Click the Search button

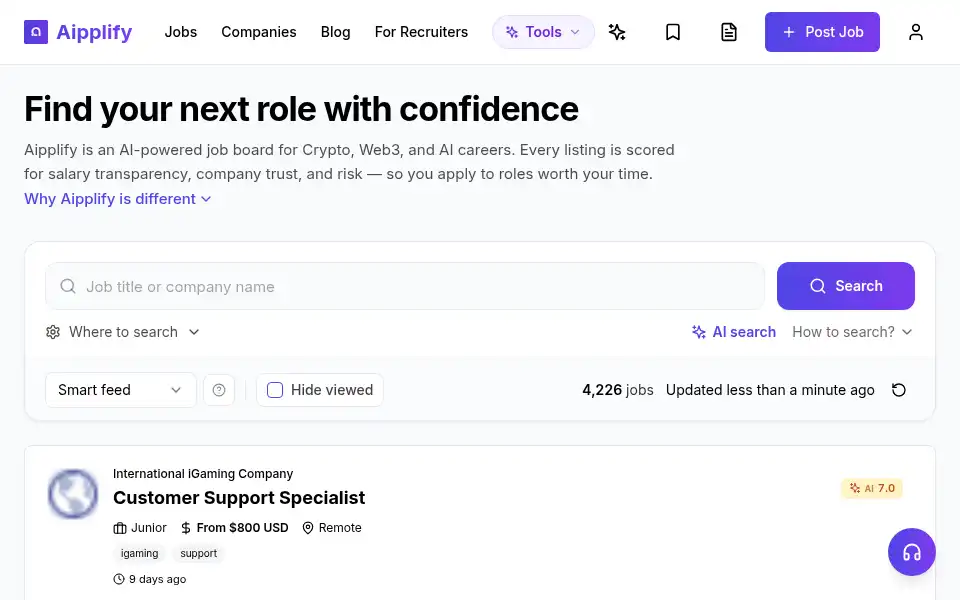point(846,286)
